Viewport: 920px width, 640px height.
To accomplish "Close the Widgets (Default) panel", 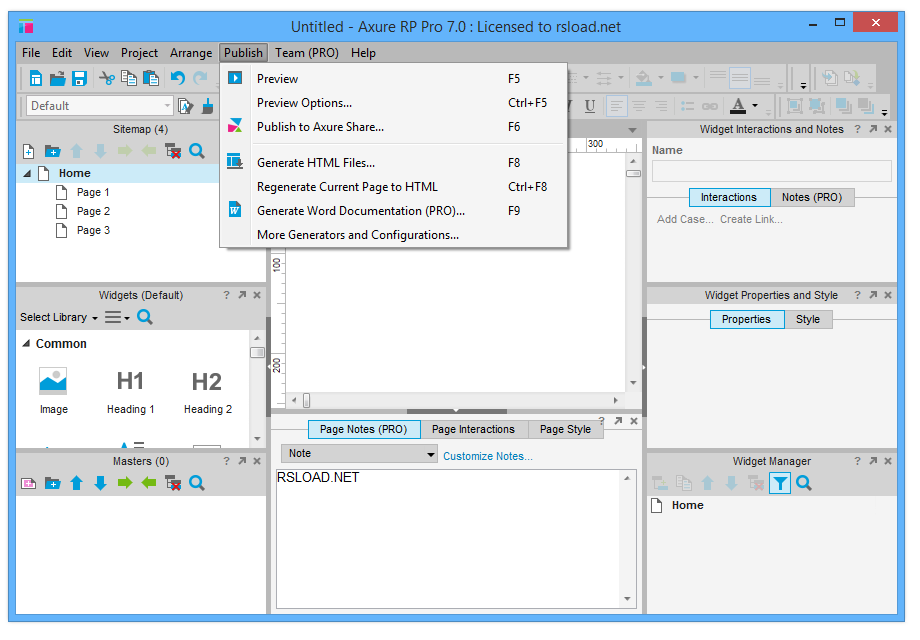I will pyautogui.click(x=257, y=296).
